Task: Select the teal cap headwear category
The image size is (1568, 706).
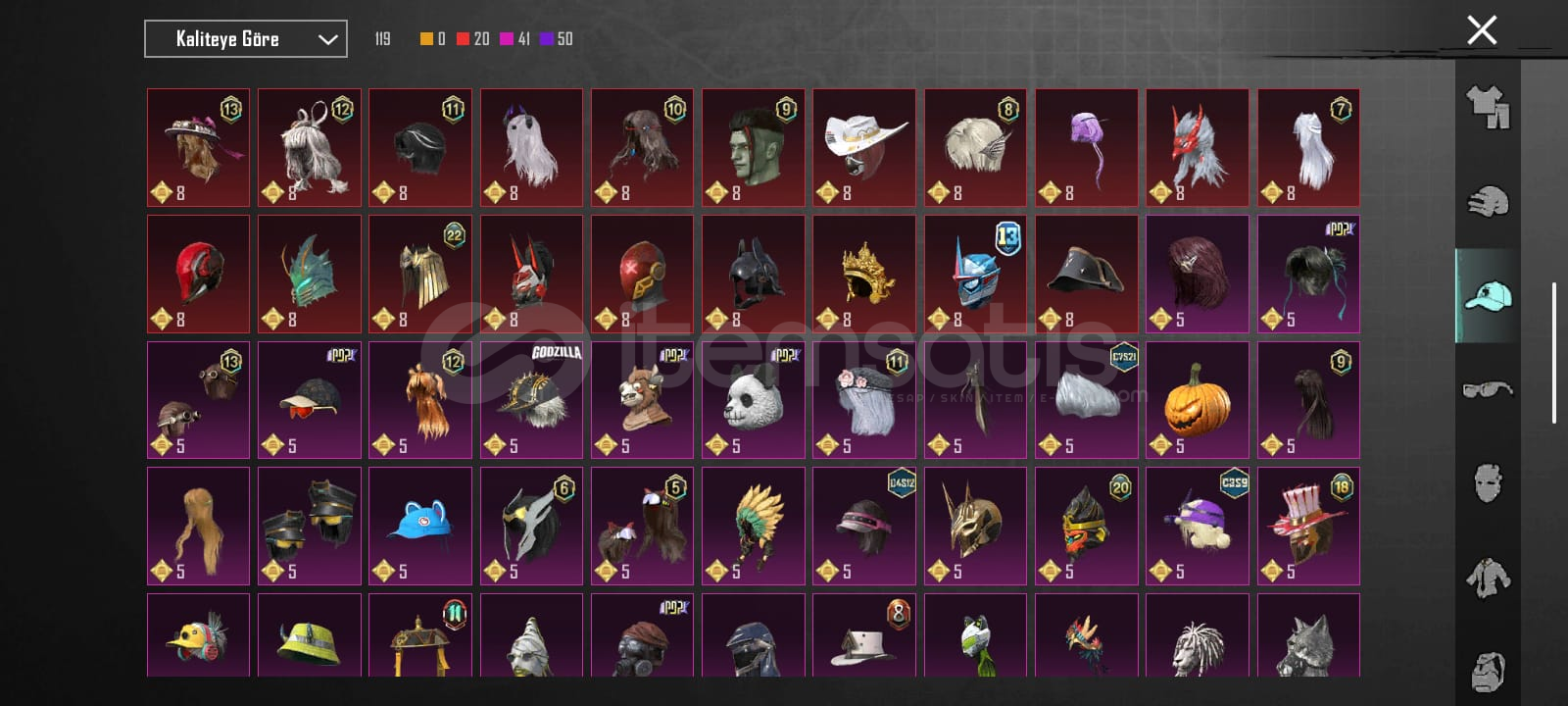Action: click(x=1488, y=295)
